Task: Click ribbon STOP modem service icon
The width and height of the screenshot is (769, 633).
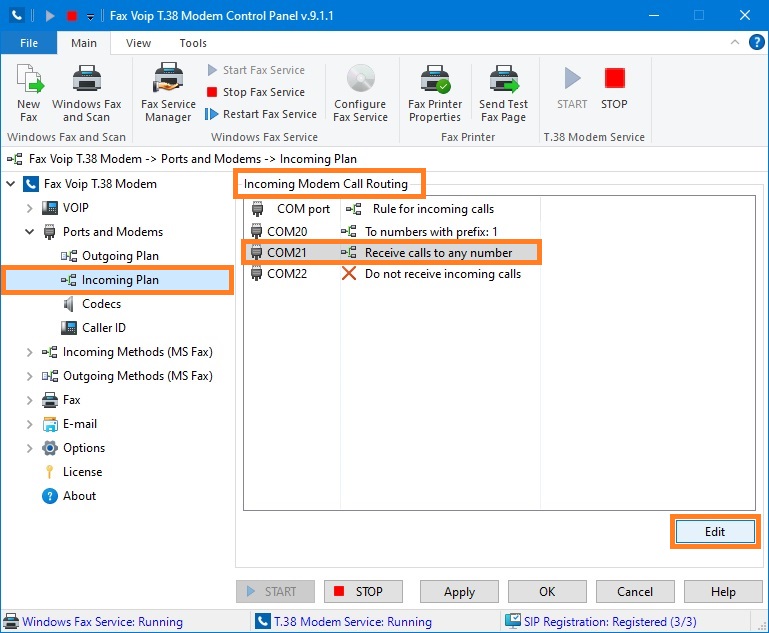Action: 615,78
